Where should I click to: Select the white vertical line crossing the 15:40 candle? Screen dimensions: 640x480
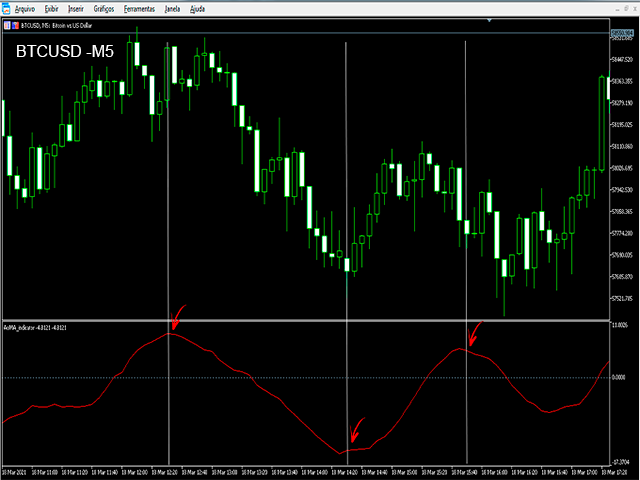click(x=466, y=253)
